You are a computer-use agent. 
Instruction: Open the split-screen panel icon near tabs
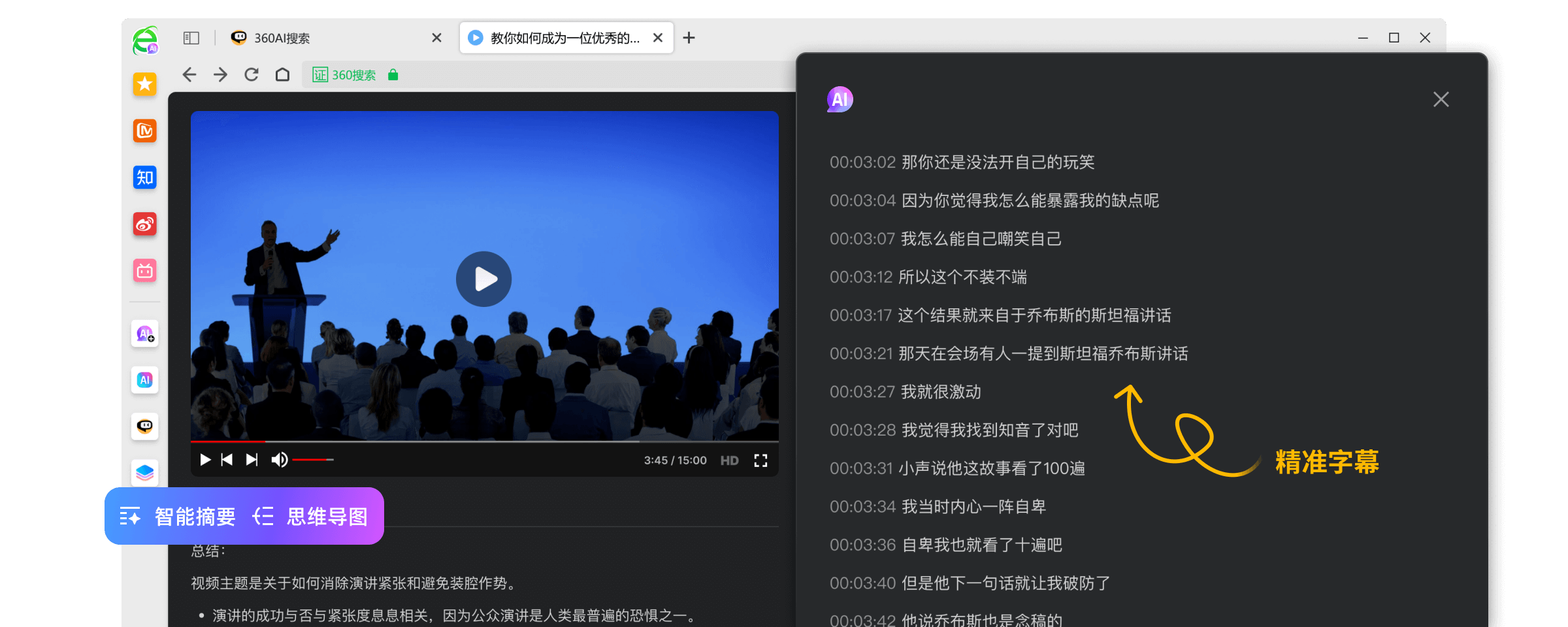pos(190,38)
